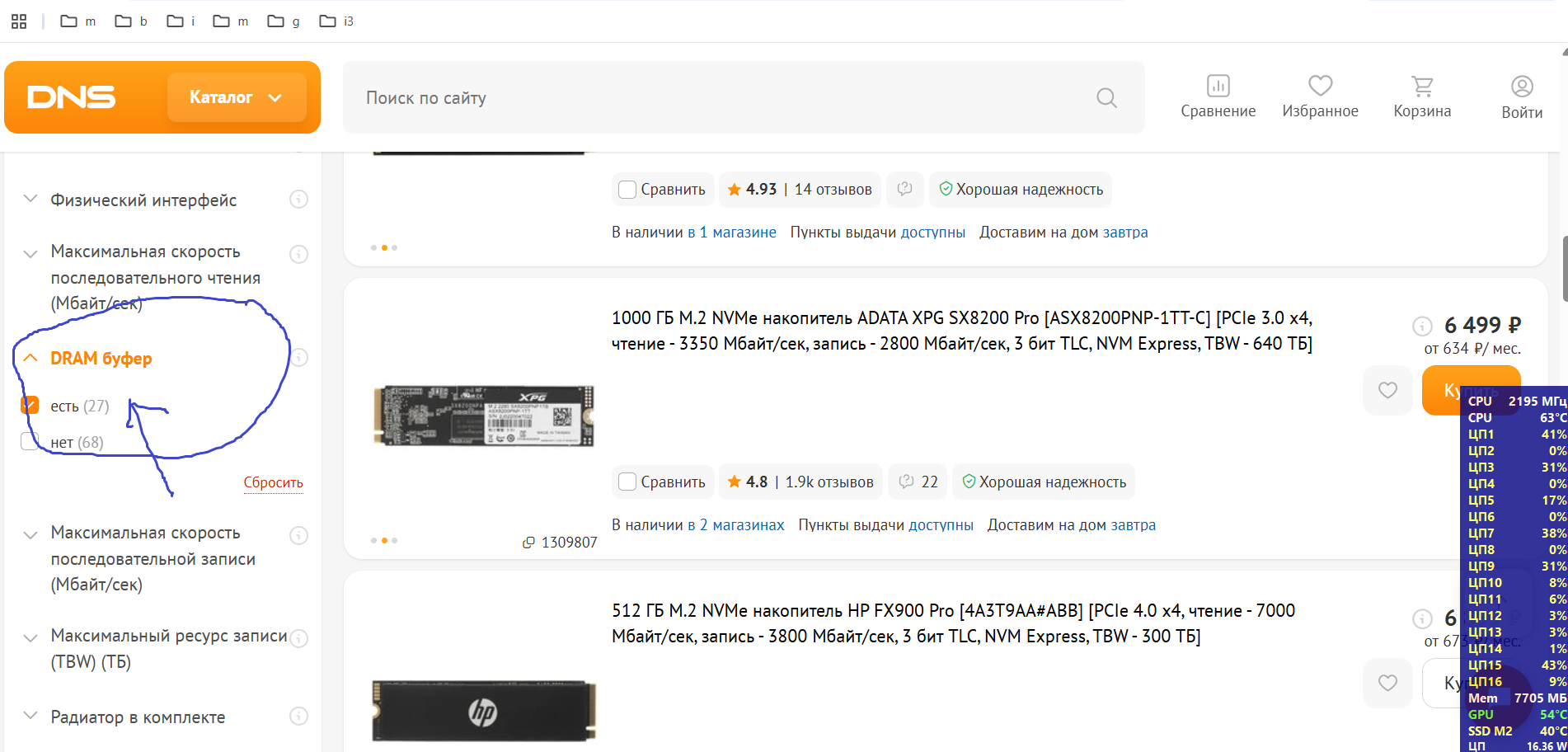Open bookmark folder labeled i
1568x752 pixels.
click(181, 21)
